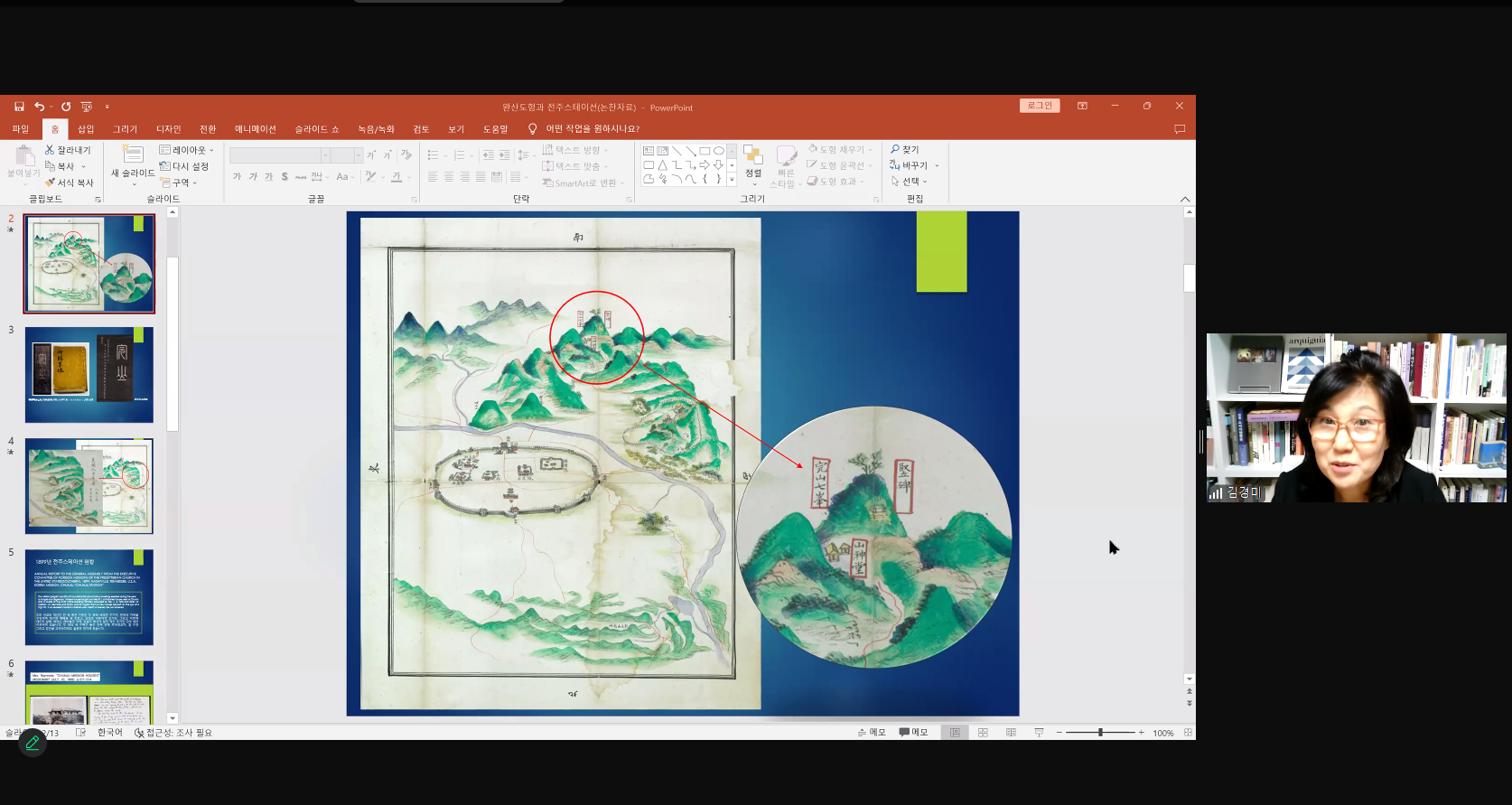This screenshot has width=1512, height=805.
Task: Click Notes (메모) in status bar
Action: coord(872,733)
